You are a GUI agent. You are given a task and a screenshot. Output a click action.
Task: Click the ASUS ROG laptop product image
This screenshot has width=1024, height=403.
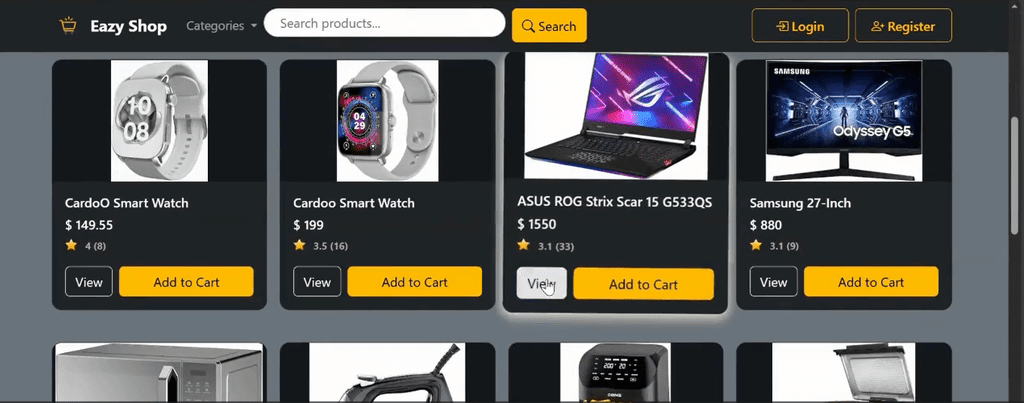(616, 116)
